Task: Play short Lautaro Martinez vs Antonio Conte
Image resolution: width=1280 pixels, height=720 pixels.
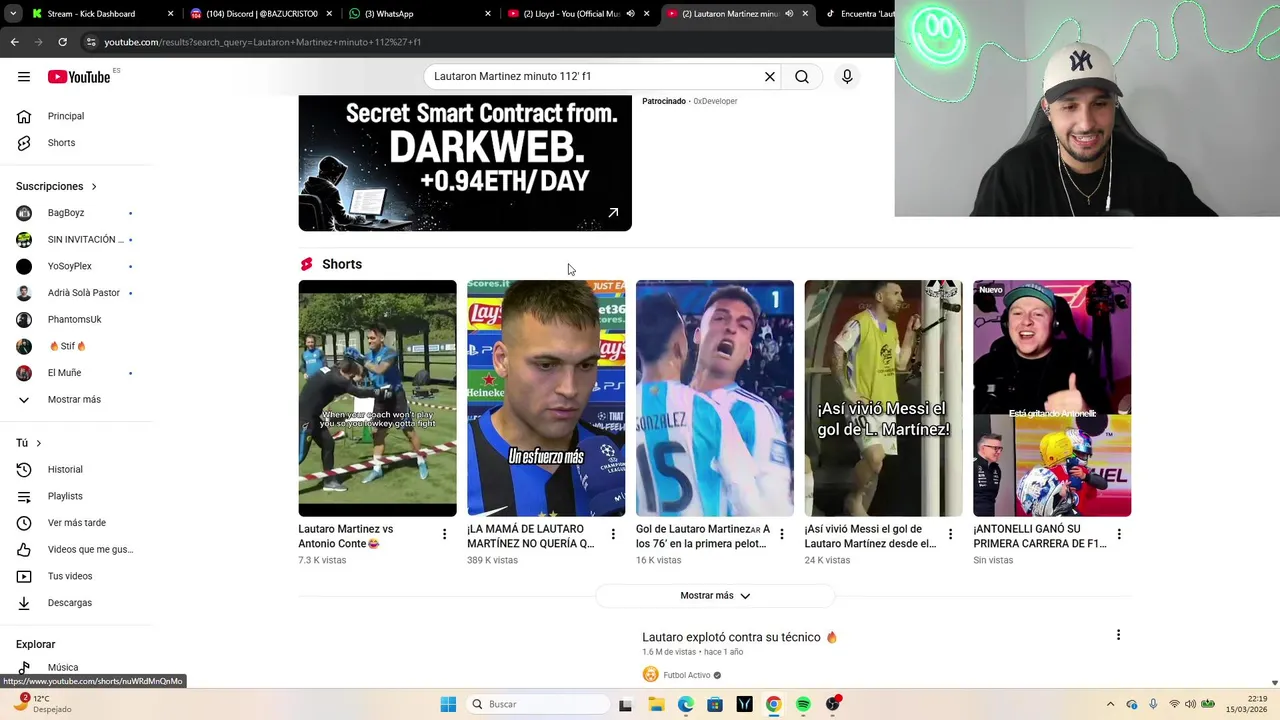Action: 377,398
